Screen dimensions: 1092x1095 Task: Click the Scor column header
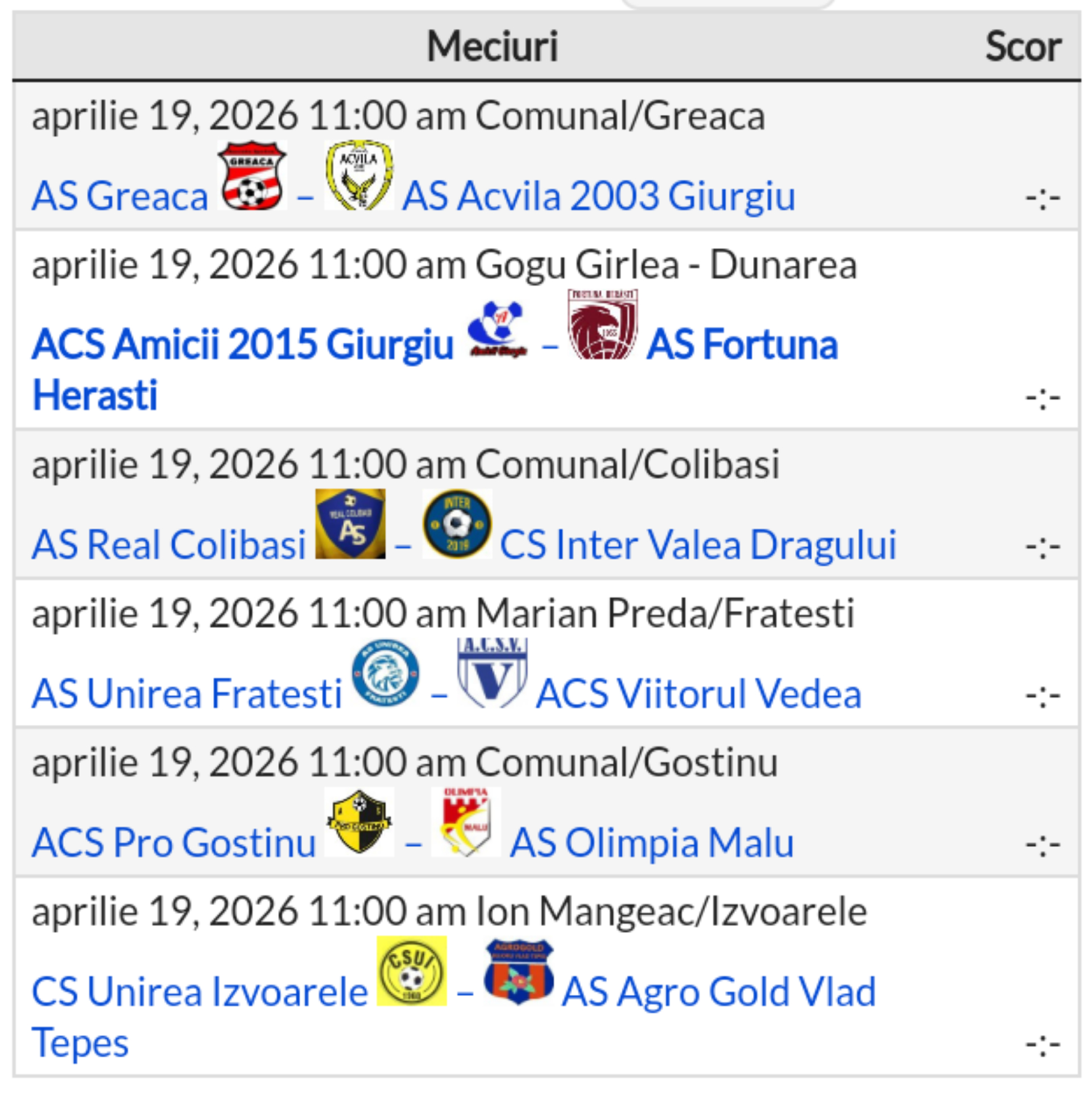tap(1023, 46)
